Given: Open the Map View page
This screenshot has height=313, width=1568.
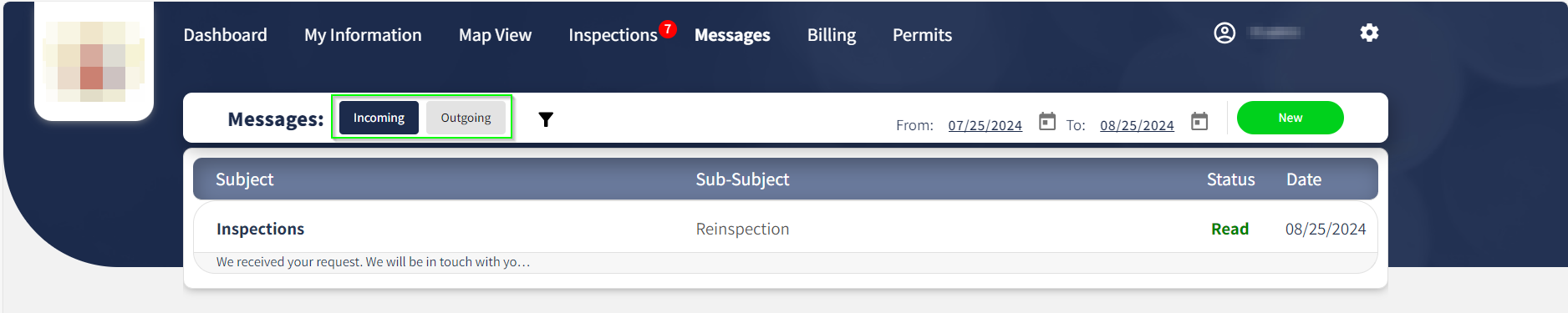Looking at the screenshot, I should click(x=495, y=35).
